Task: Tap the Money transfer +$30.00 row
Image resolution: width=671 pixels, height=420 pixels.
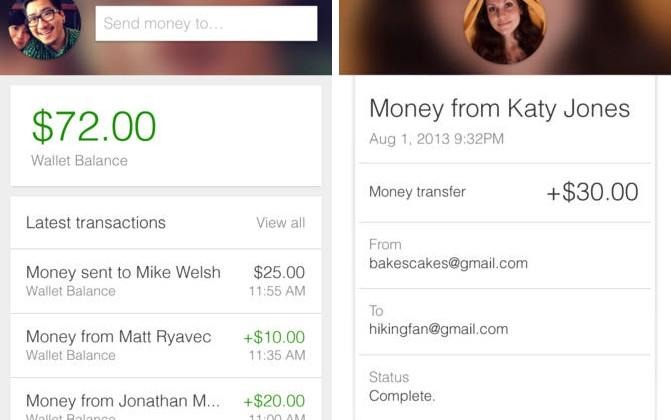Action: coord(505,192)
